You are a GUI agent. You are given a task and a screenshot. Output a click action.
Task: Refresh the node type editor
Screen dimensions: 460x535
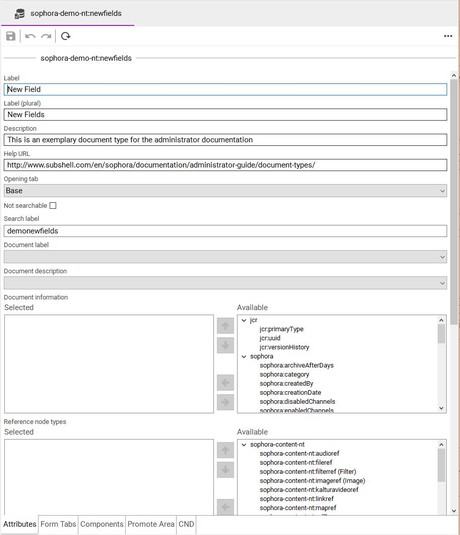tap(66, 36)
